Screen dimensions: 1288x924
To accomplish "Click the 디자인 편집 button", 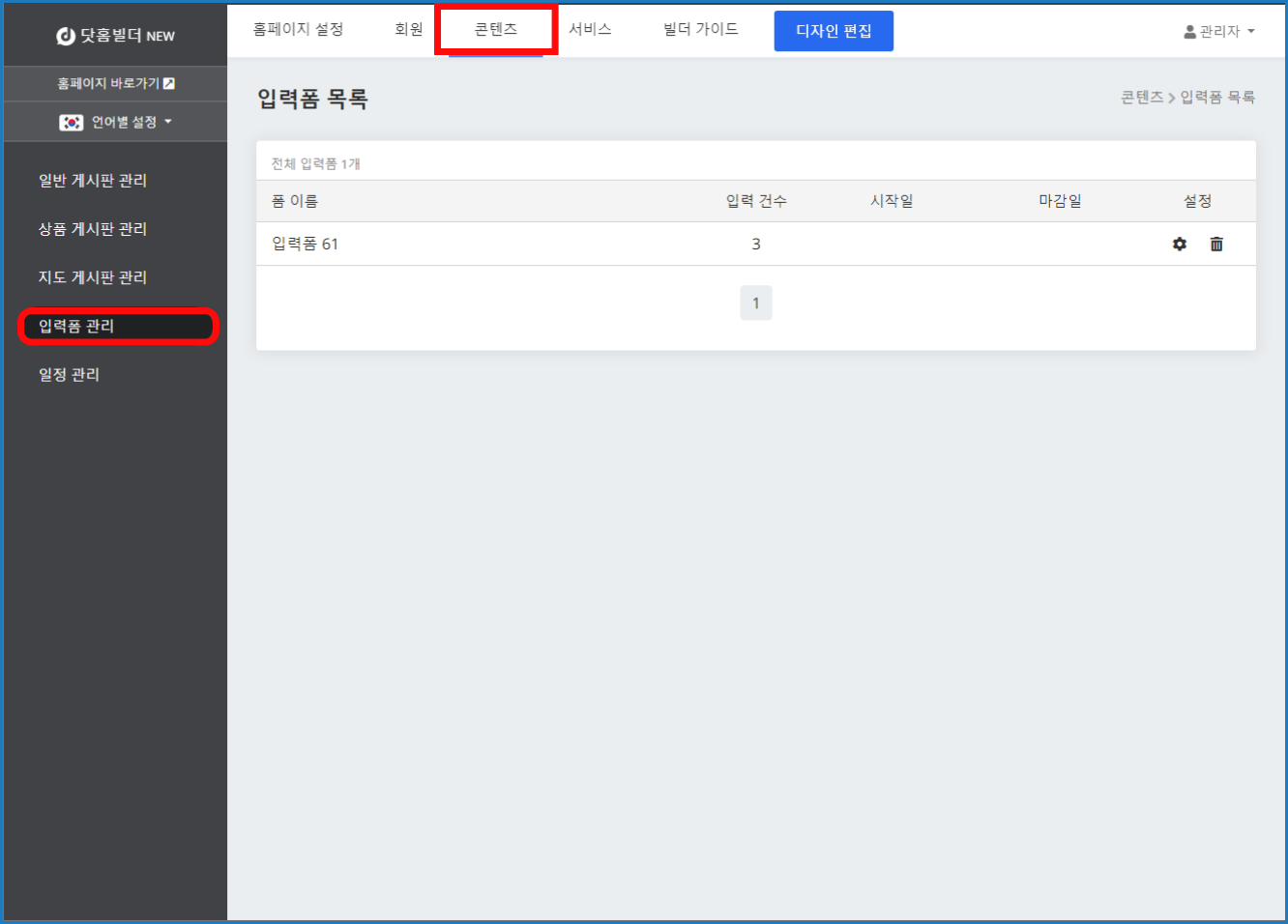I will click(x=833, y=31).
